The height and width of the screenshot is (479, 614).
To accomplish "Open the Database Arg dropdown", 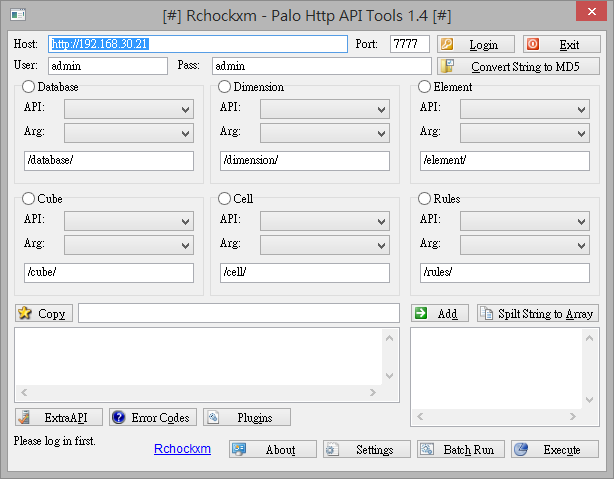I will point(129,133).
